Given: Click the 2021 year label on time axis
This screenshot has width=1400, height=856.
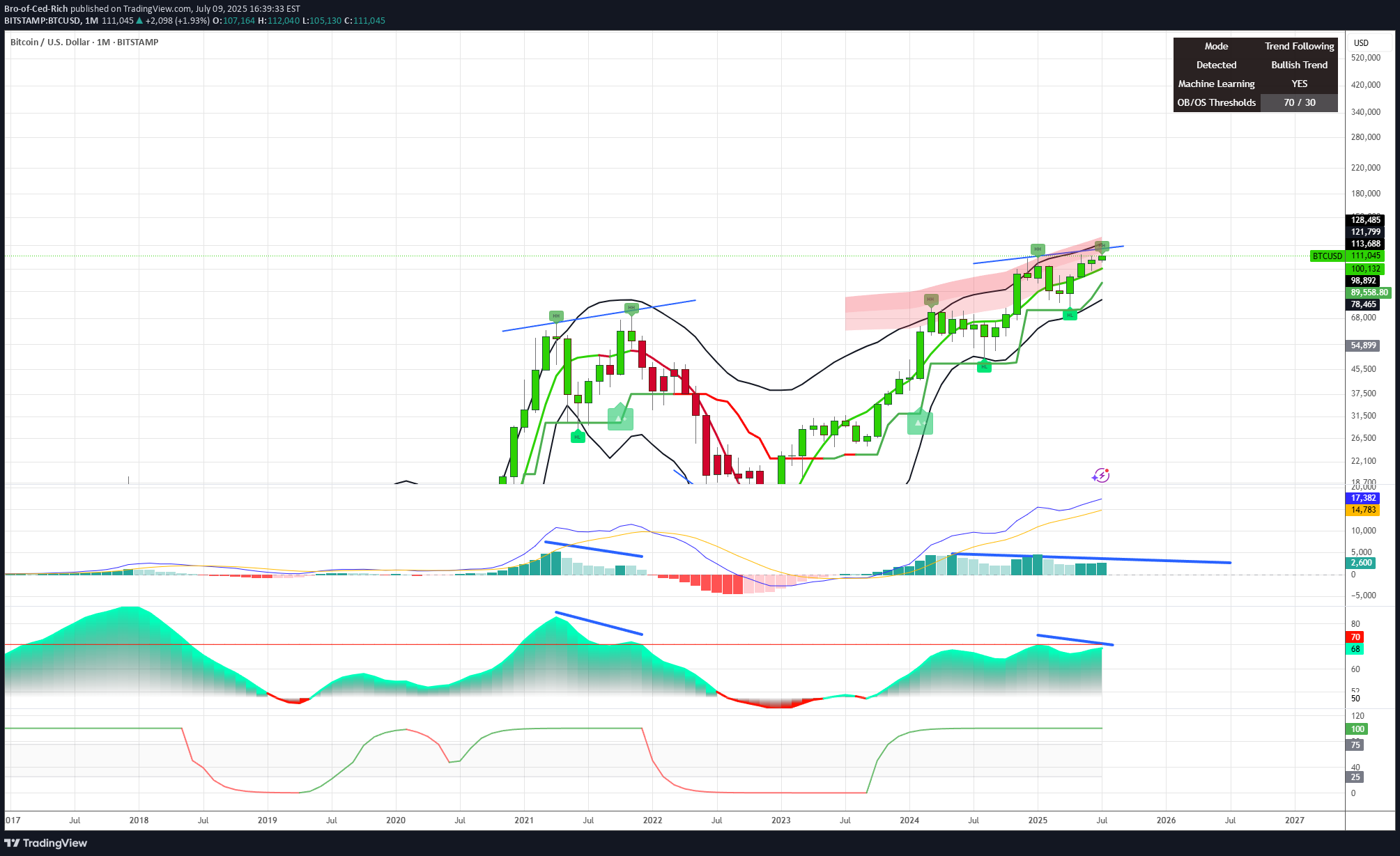Looking at the screenshot, I should click(x=524, y=820).
